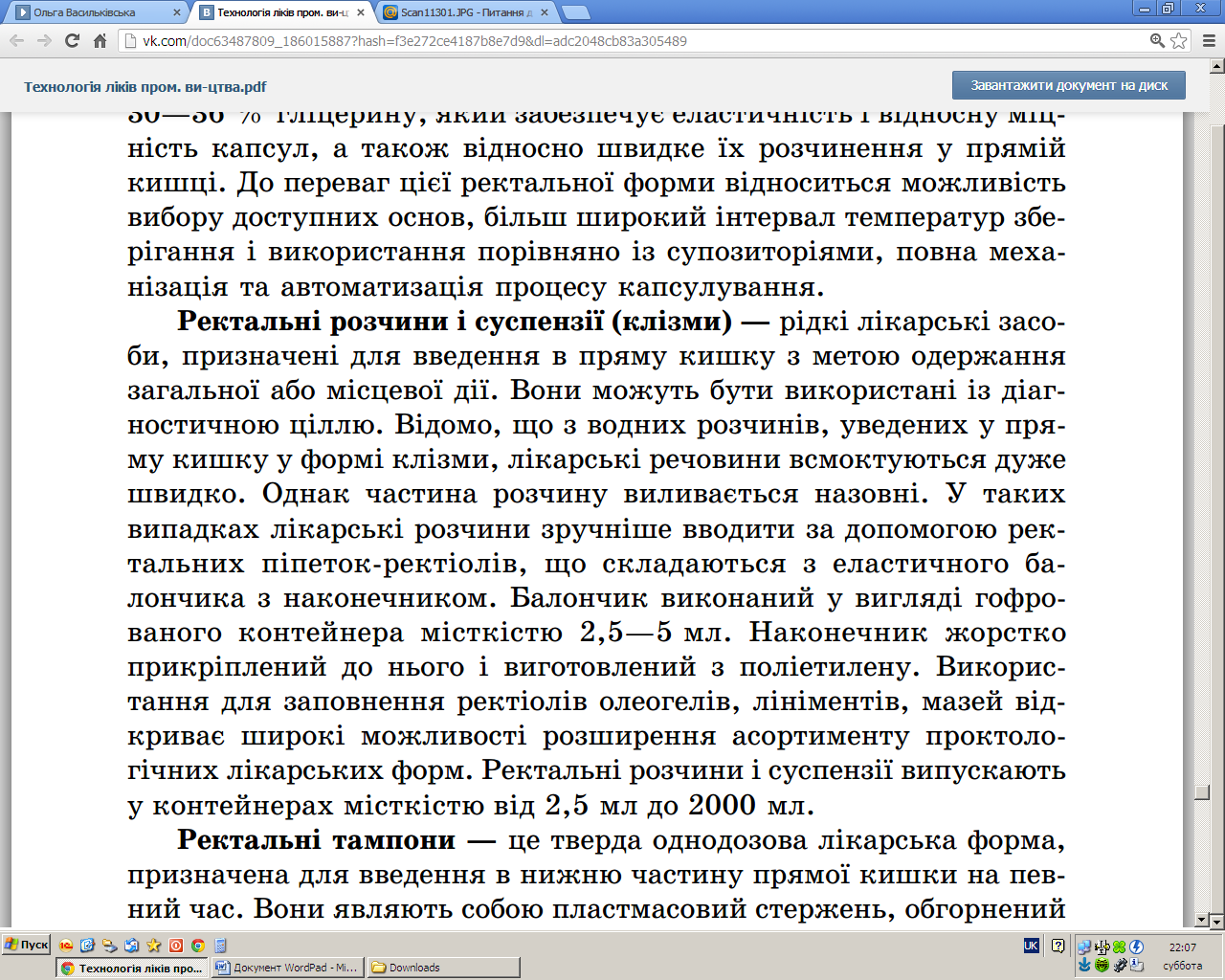Open calculator quick launch icon

coord(220,946)
